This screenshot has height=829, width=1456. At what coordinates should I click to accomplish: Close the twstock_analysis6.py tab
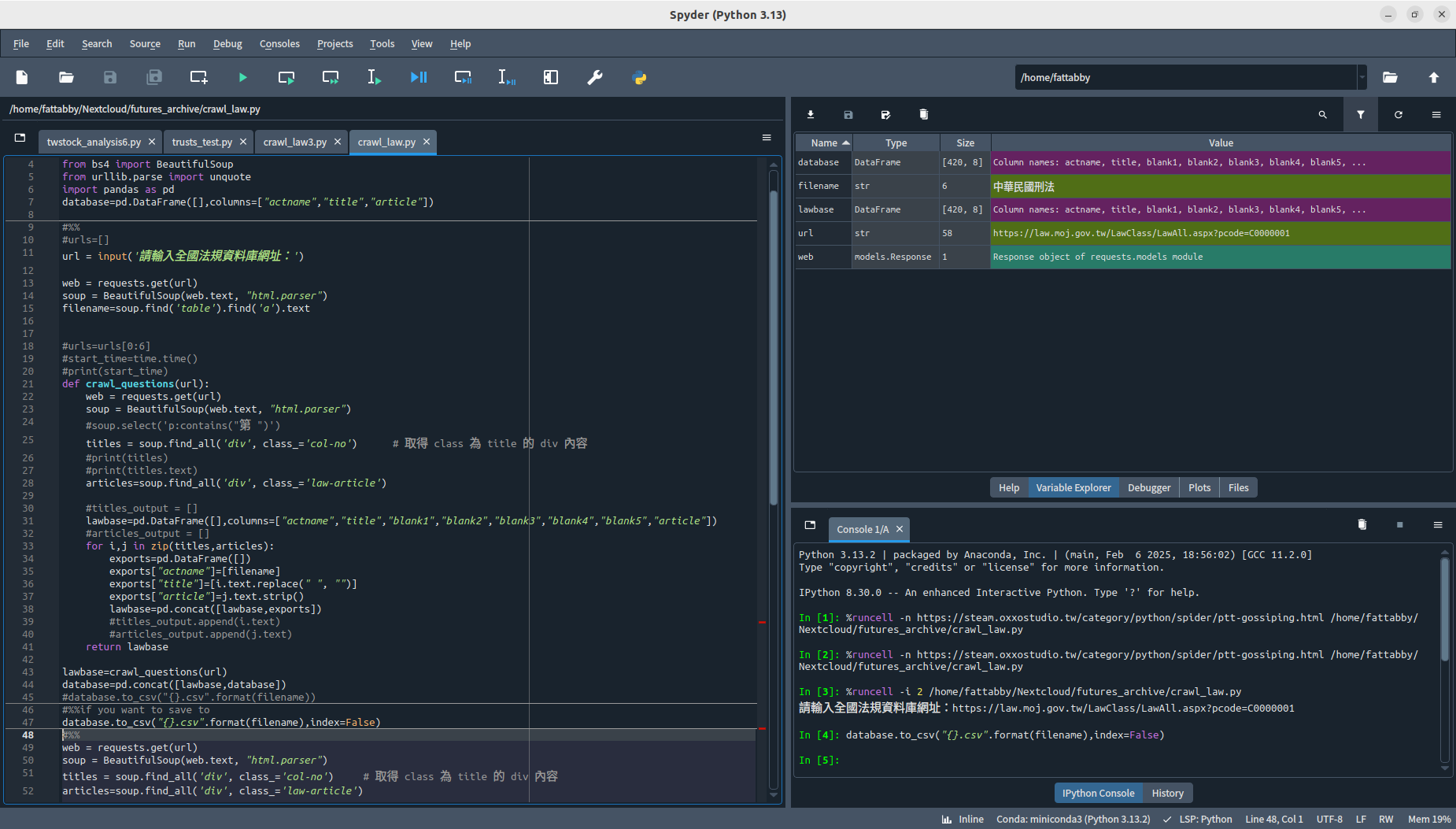pos(152,142)
